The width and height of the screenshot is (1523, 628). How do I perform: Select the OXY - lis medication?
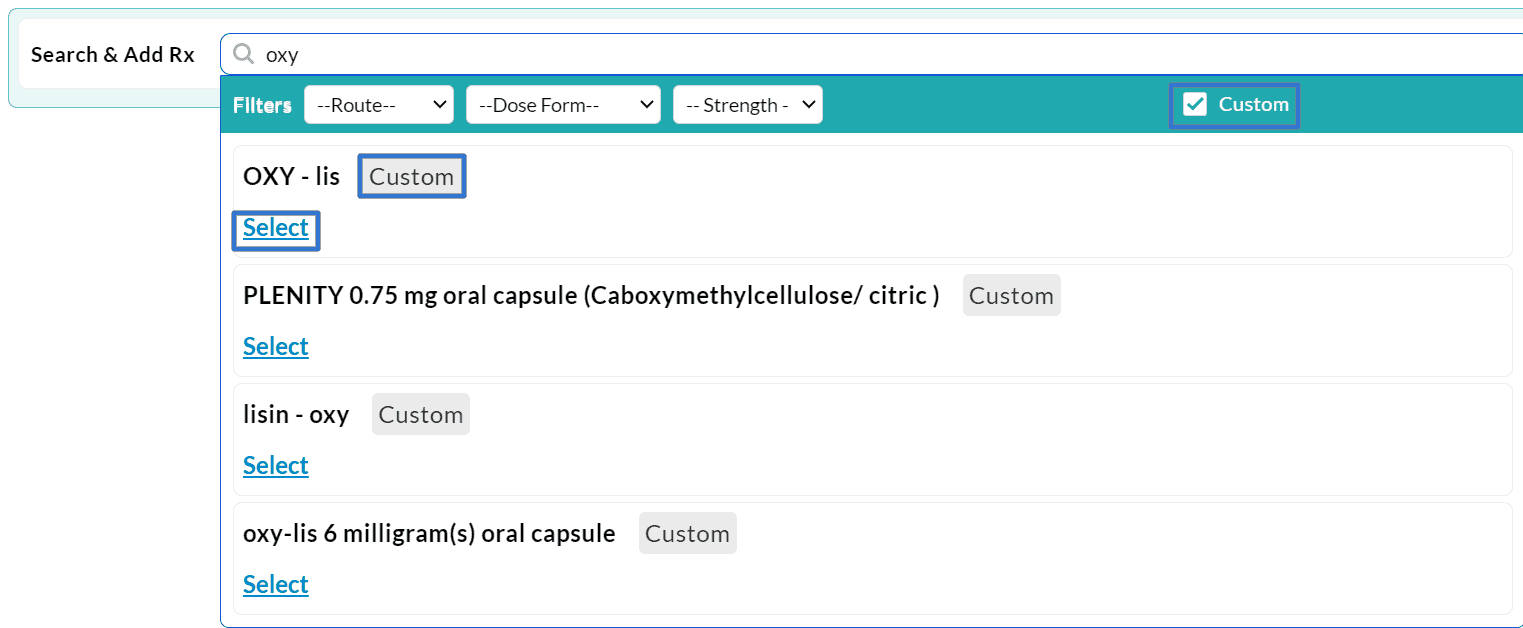coord(275,228)
